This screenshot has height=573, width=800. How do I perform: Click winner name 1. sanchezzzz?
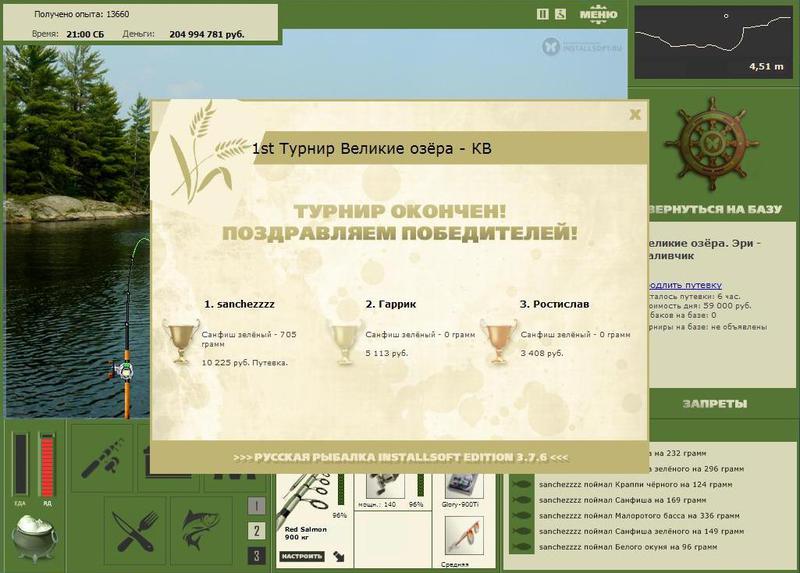(239, 304)
